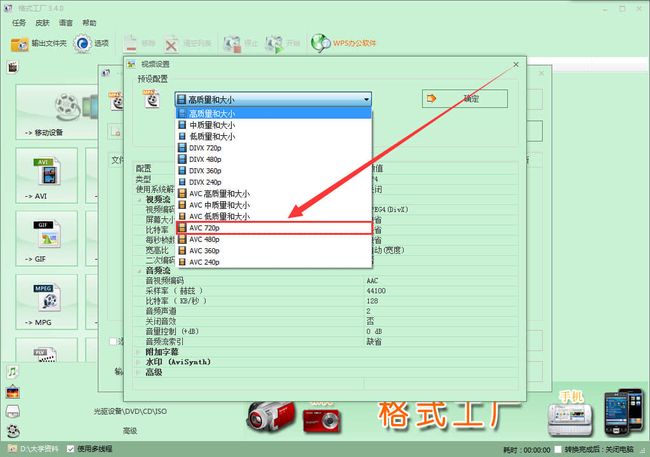650x457 pixels.
Task: Select AVC 中质量和大小 preset
Action: point(274,205)
